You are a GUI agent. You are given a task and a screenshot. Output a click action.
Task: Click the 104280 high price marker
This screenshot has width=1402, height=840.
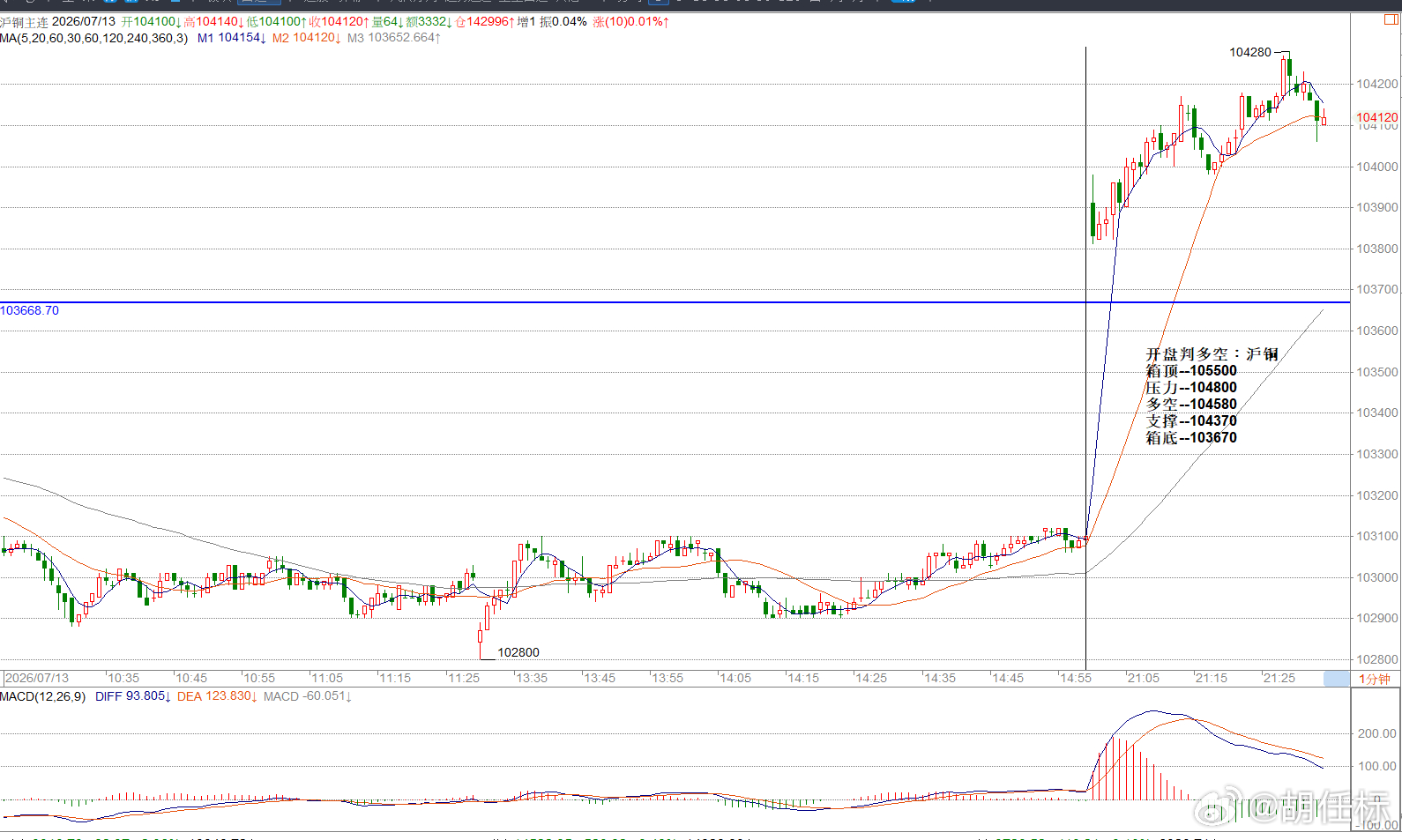[1250, 52]
